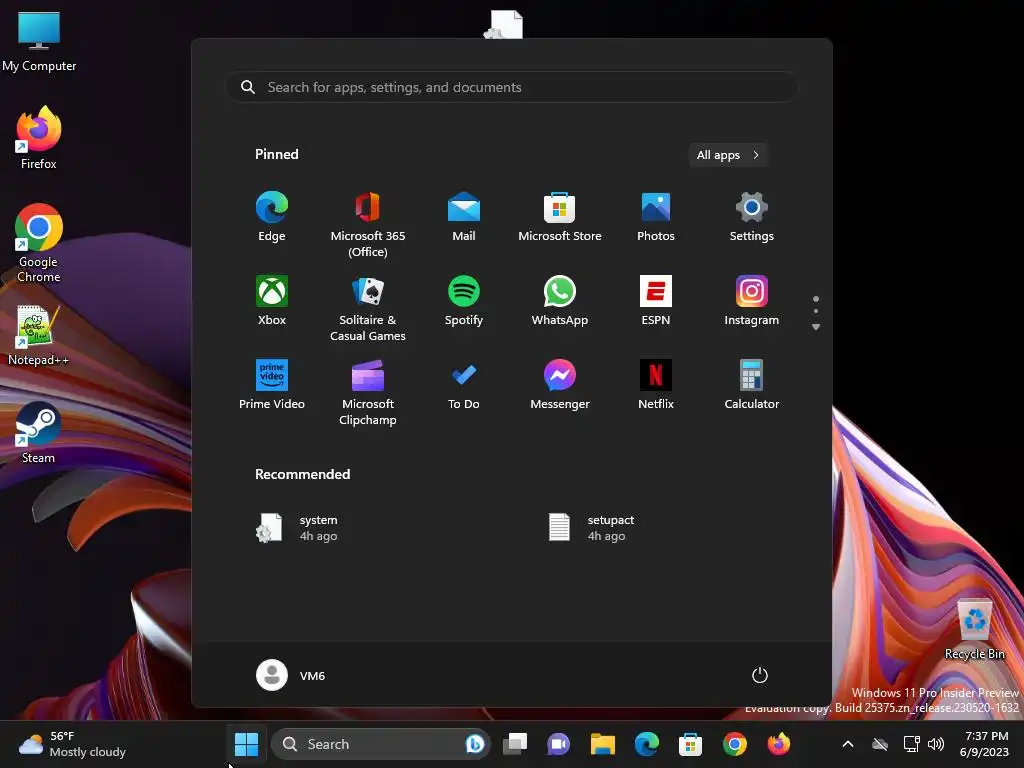
Task: Go to next pinned page down arrow
Action: [x=816, y=327]
